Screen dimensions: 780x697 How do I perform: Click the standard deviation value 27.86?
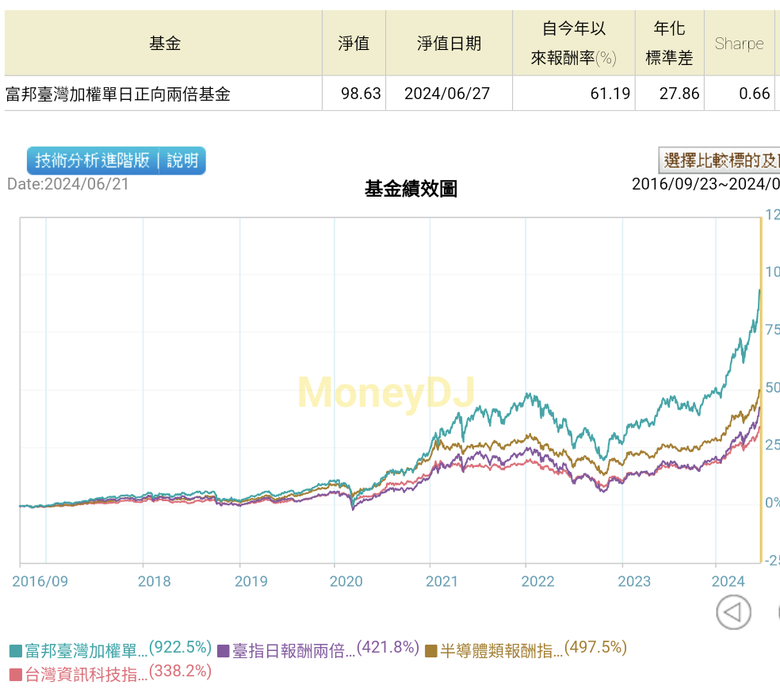(x=679, y=94)
